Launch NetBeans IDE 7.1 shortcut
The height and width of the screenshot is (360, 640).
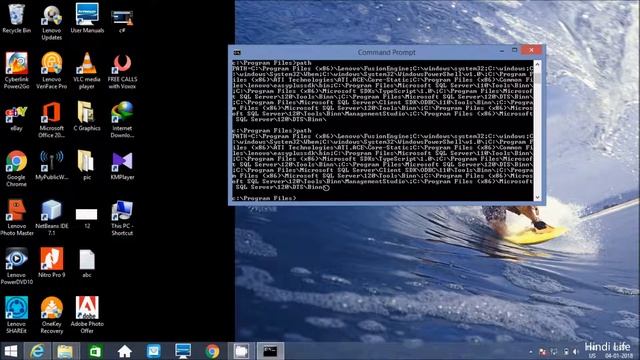pos(51,218)
